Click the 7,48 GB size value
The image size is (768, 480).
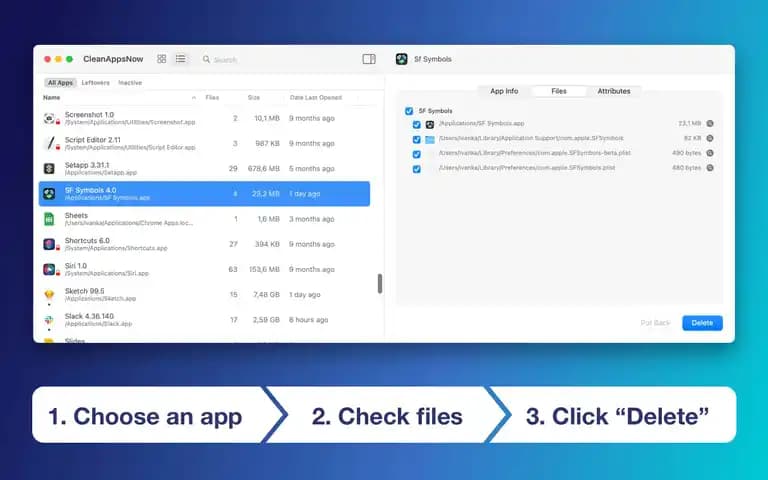[266, 295]
